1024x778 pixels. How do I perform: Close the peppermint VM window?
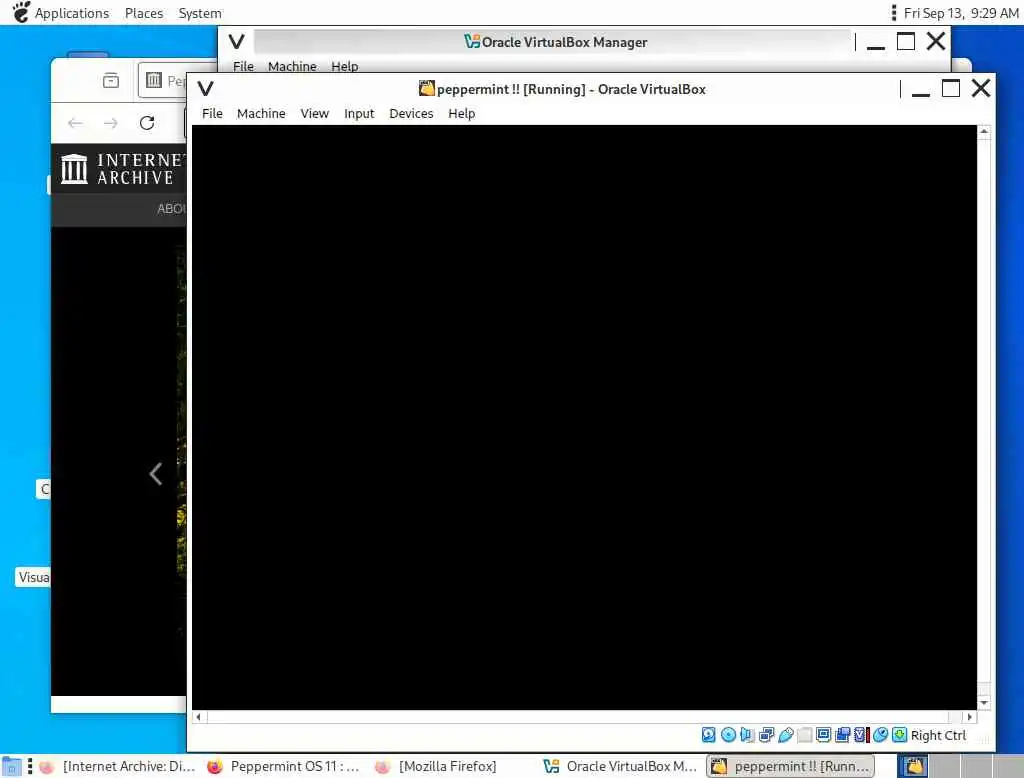tap(981, 88)
